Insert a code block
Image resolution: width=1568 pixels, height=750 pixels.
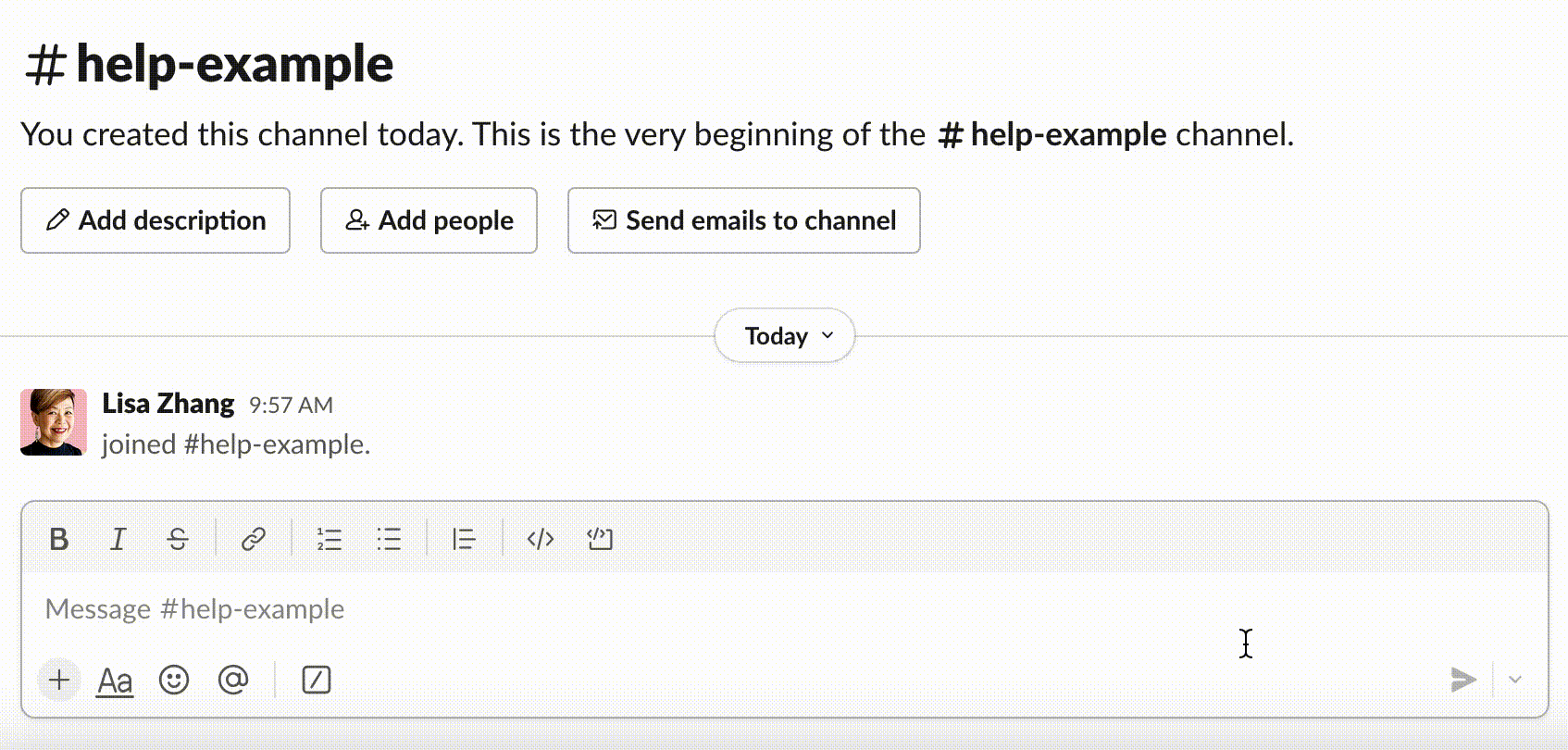(x=600, y=539)
